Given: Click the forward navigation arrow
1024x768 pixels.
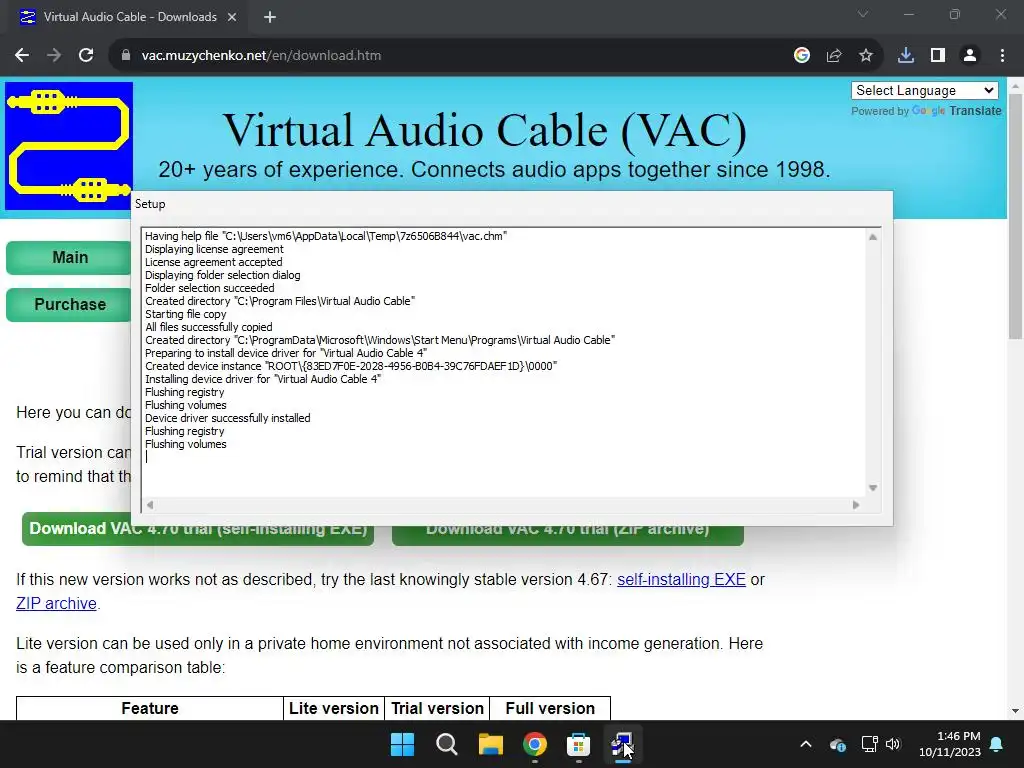Looking at the screenshot, I should (54, 56).
